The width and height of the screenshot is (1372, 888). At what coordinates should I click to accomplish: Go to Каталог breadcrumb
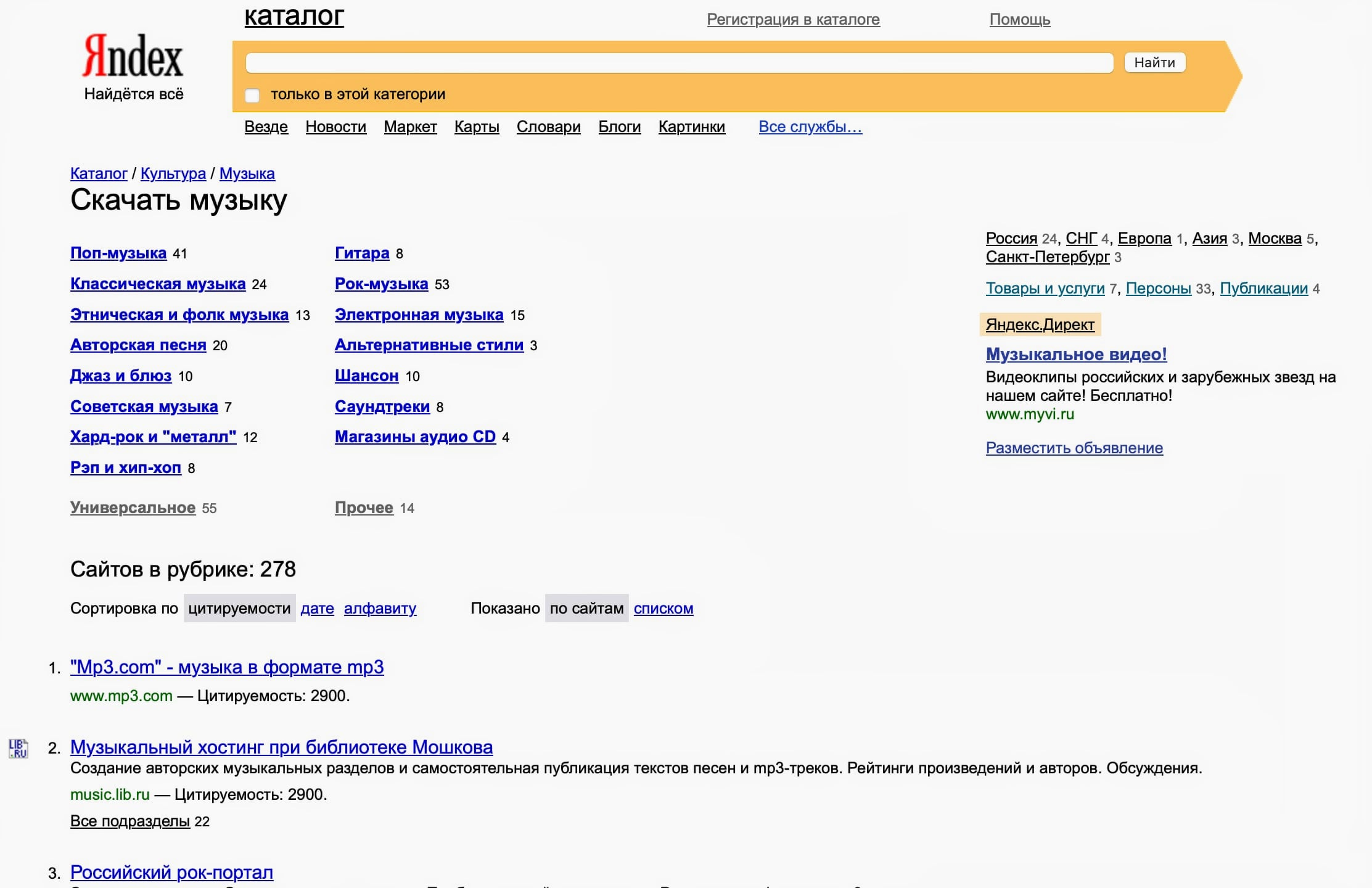(99, 174)
